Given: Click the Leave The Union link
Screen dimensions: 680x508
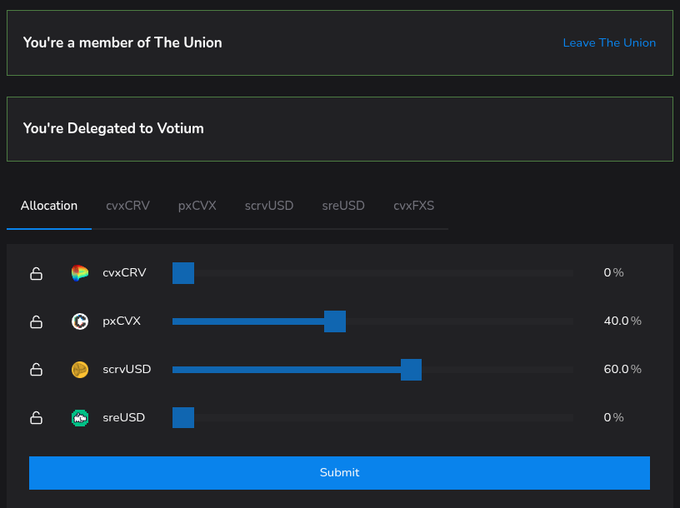Looking at the screenshot, I should point(609,43).
